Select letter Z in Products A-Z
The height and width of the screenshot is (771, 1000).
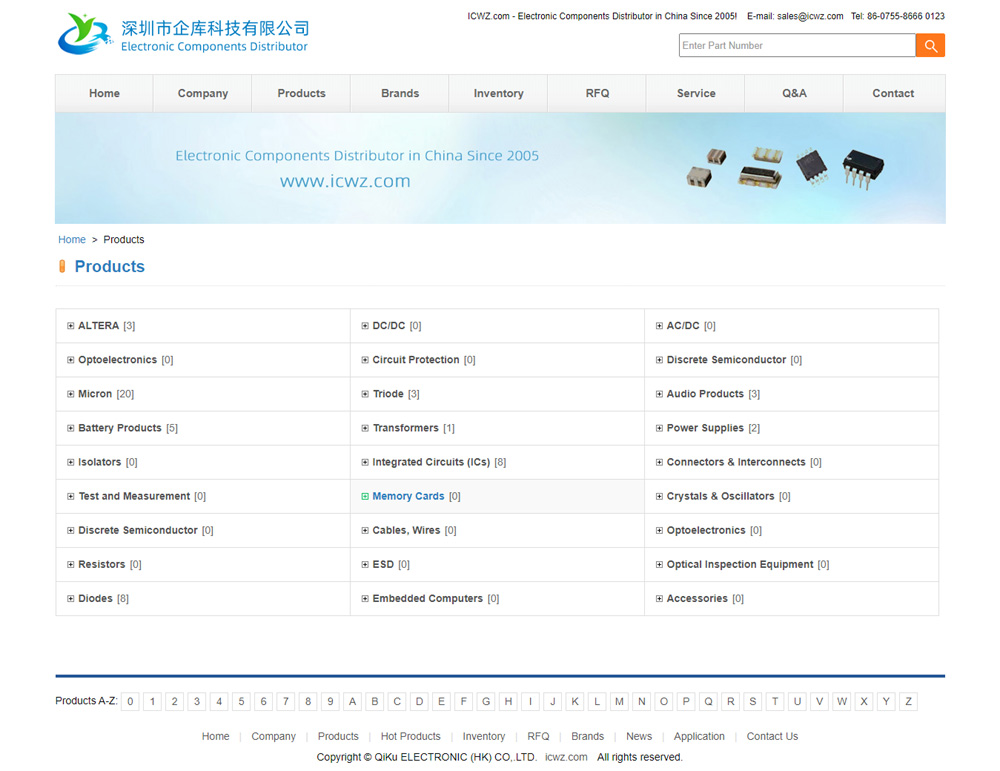[x=908, y=701]
